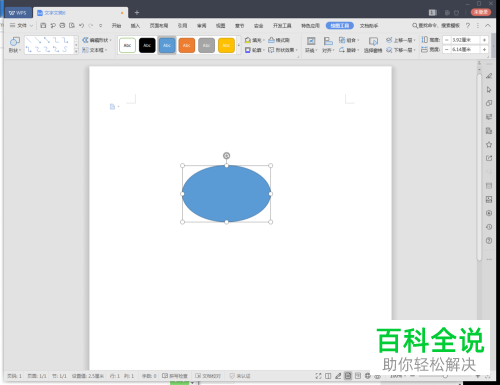The height and width of the screenshot is (385, 500).
Task: Click the pen icon in right sidebar
Action: coord(489,76)
